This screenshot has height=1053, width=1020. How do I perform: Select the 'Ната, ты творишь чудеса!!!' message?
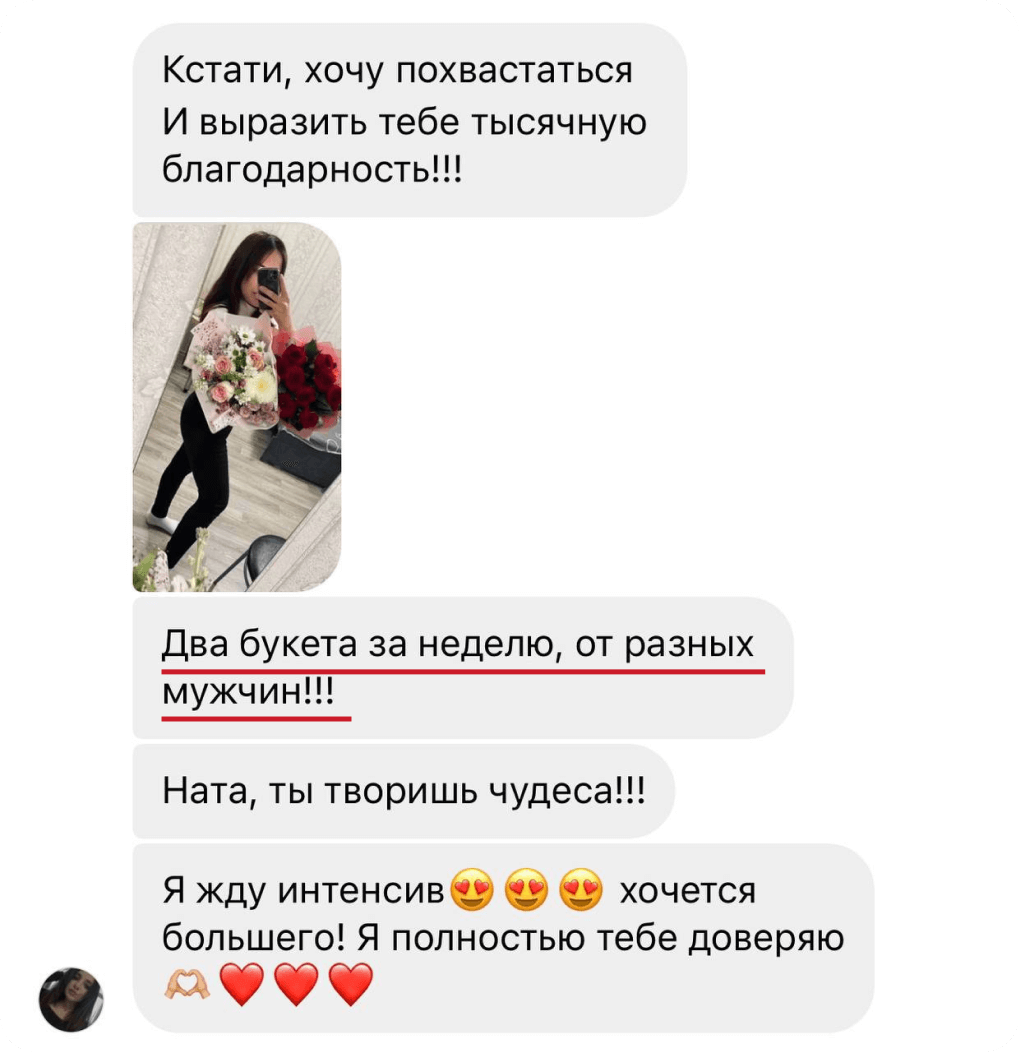pos(404,791)
